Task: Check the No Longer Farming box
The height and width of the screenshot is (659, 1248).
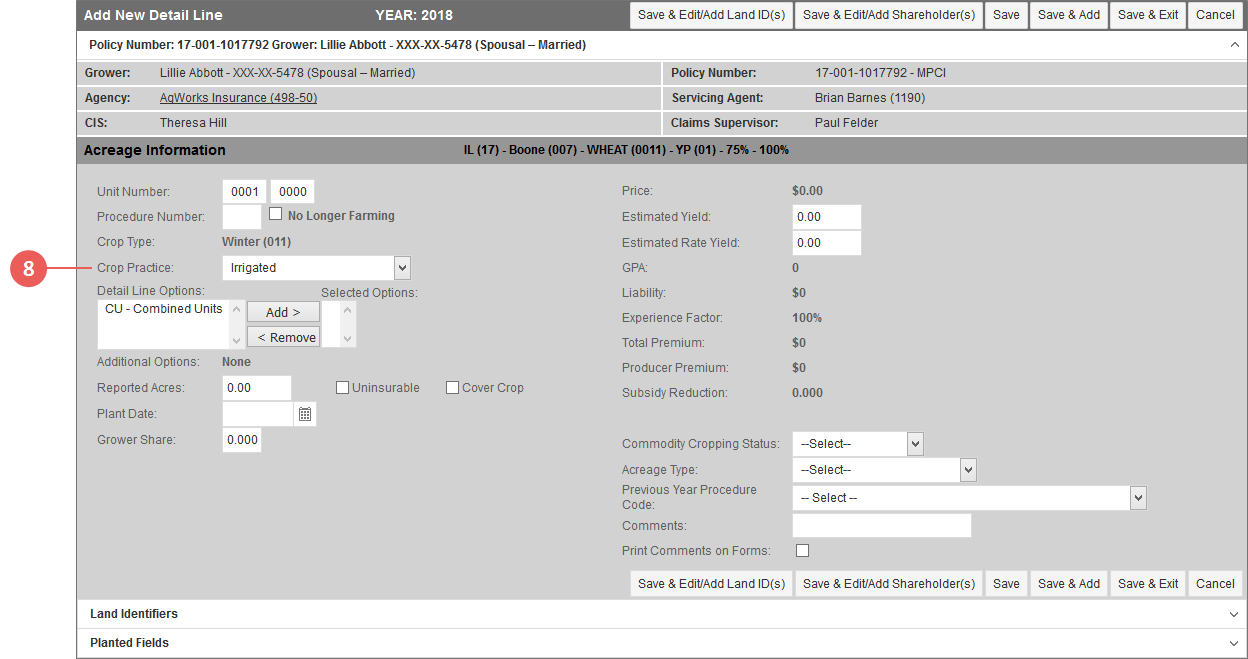Action: point(276,214)
